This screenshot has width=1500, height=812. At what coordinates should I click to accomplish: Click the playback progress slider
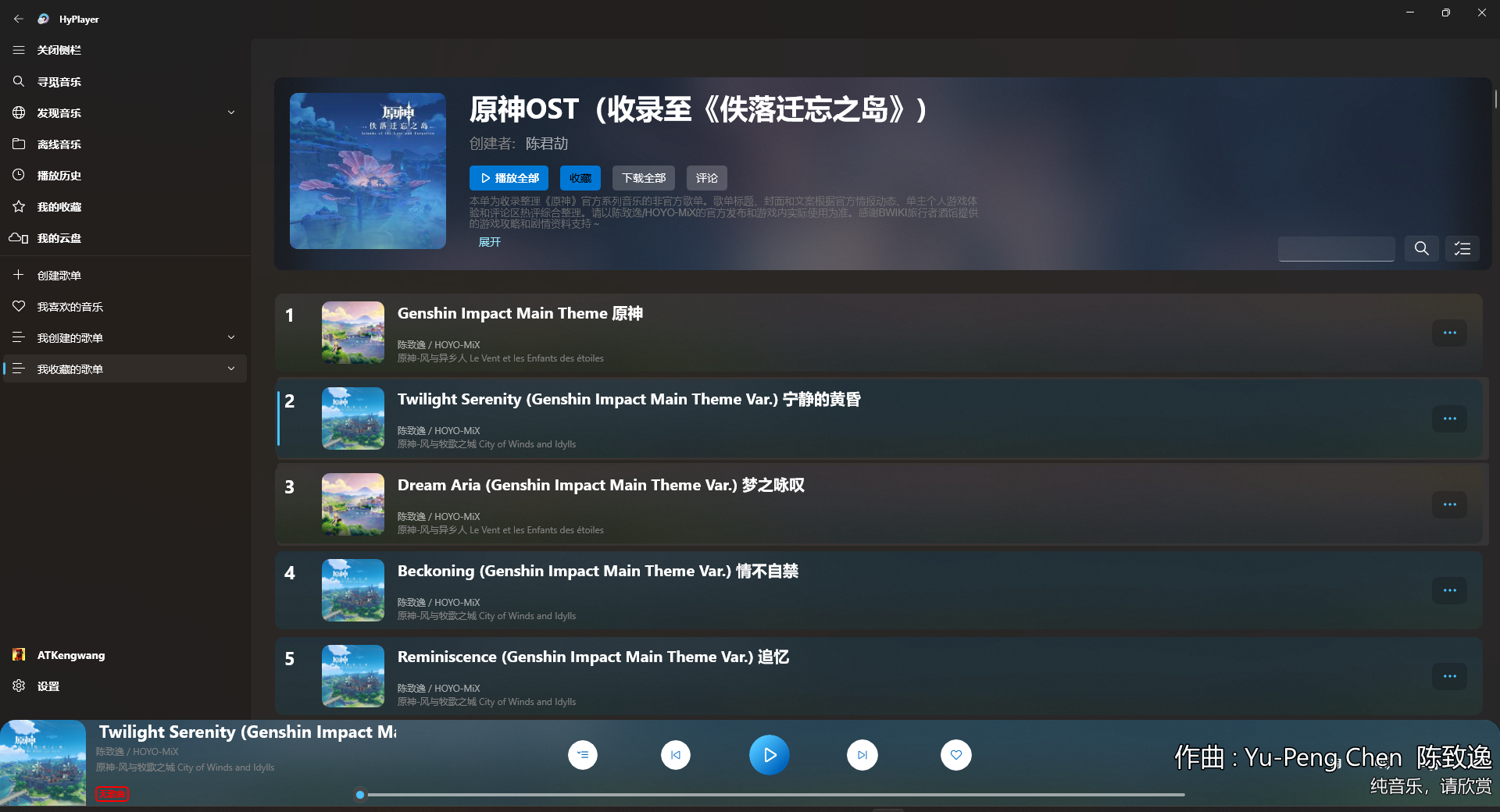tap(773, 794)
